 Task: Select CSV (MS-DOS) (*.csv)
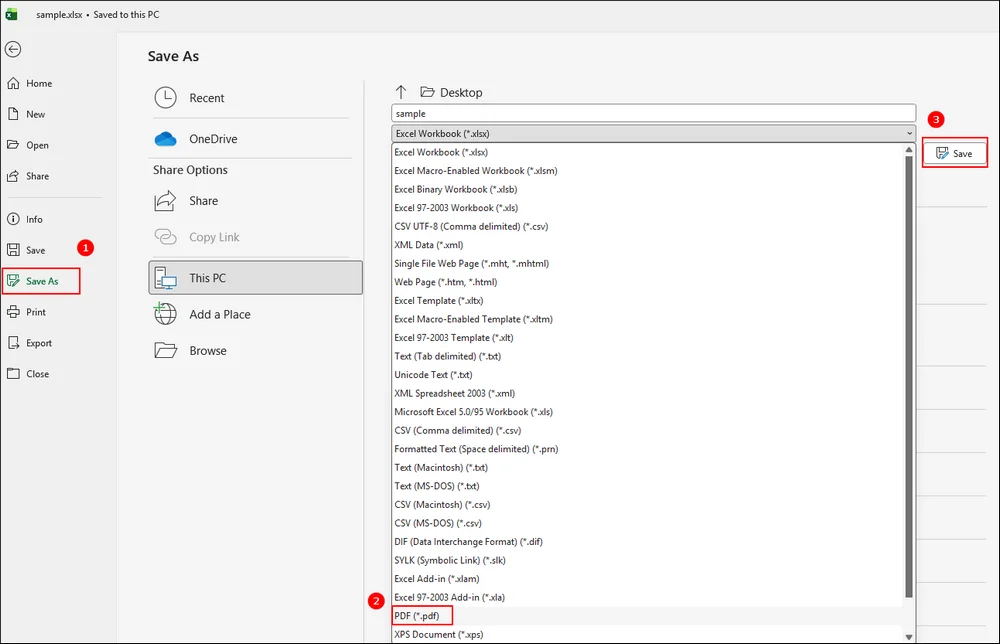649,523
